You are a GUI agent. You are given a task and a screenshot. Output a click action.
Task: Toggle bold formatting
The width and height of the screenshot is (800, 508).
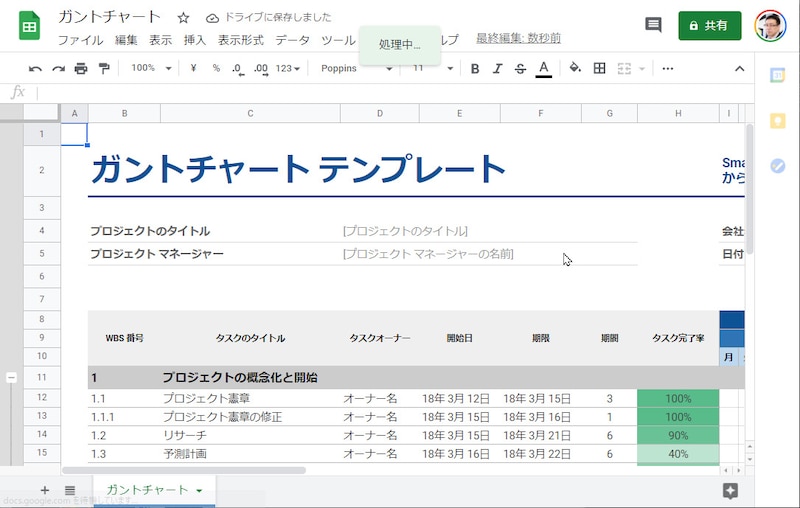tap(475, 68)
